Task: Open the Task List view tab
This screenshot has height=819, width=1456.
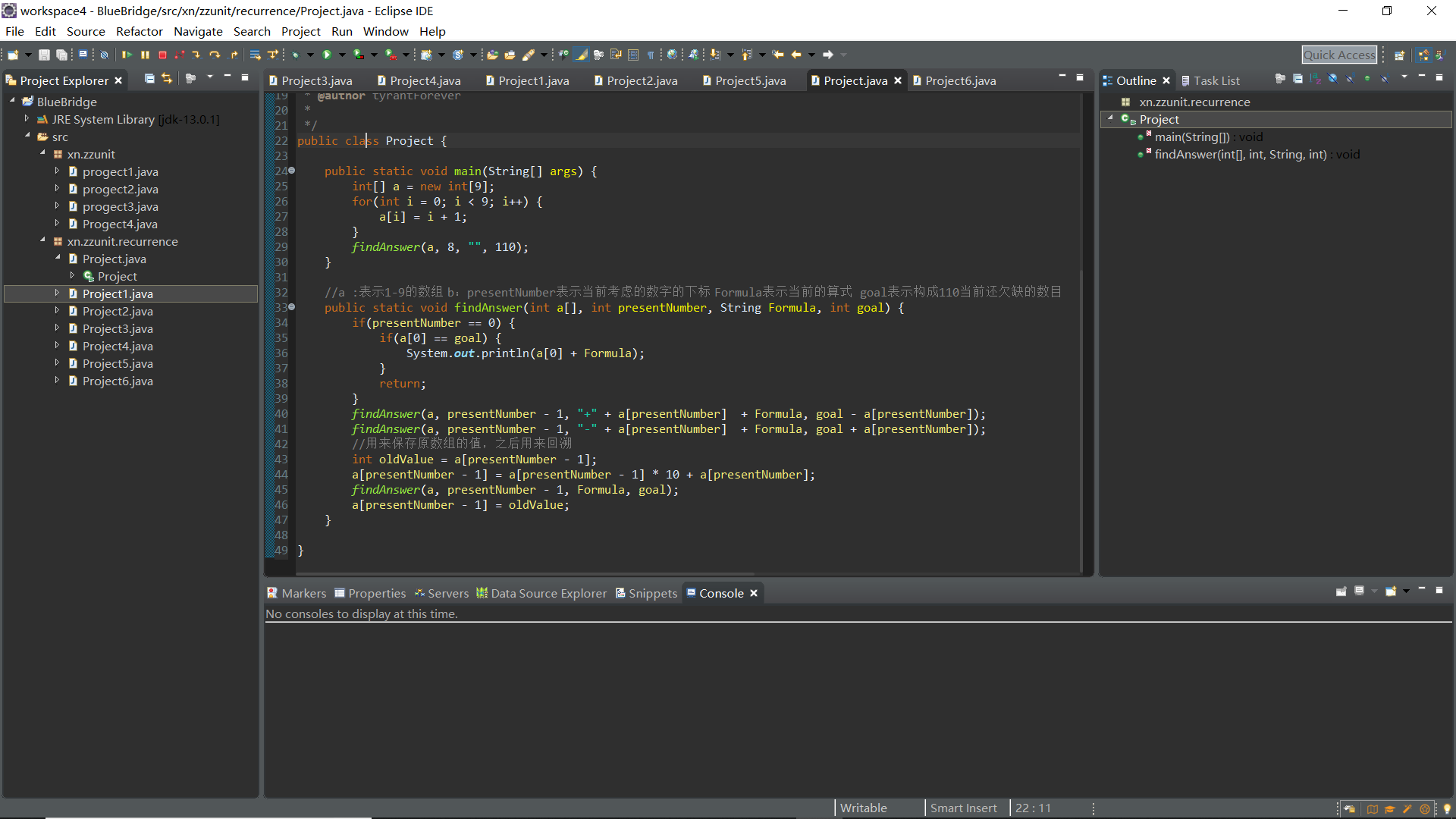Action: (x=1215, y=80)
